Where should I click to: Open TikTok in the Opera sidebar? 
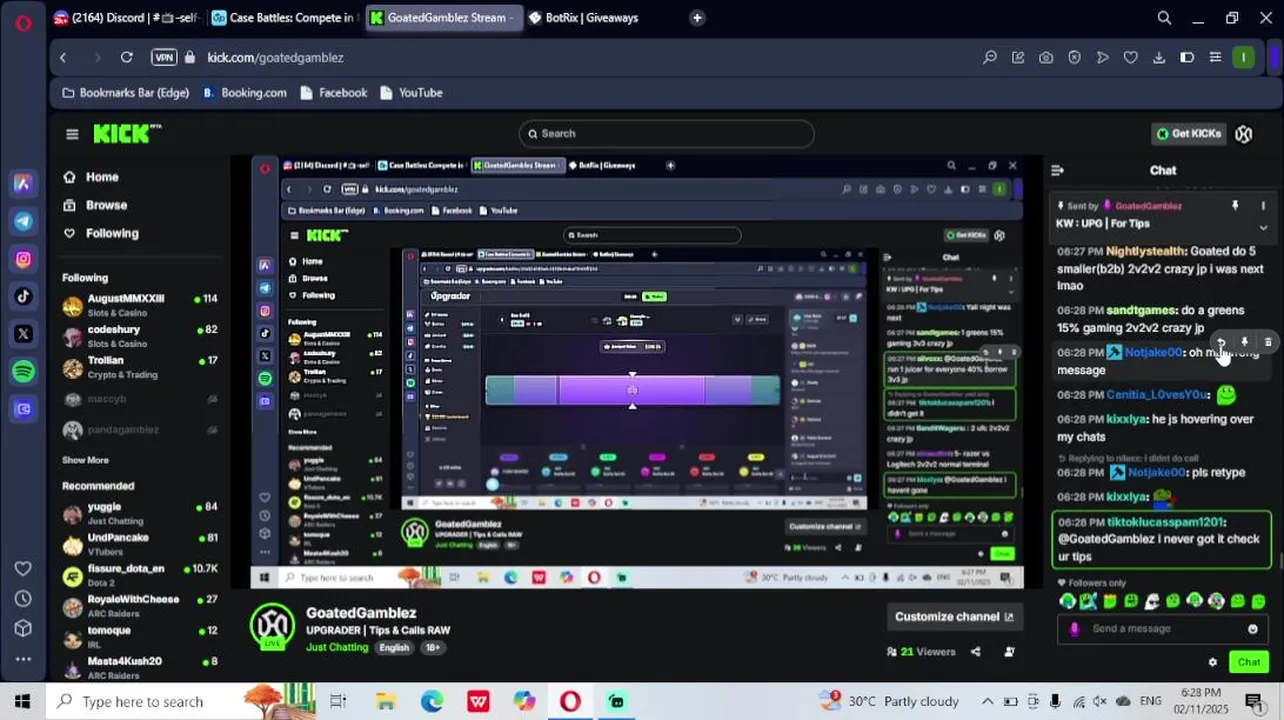pos(23,296)
